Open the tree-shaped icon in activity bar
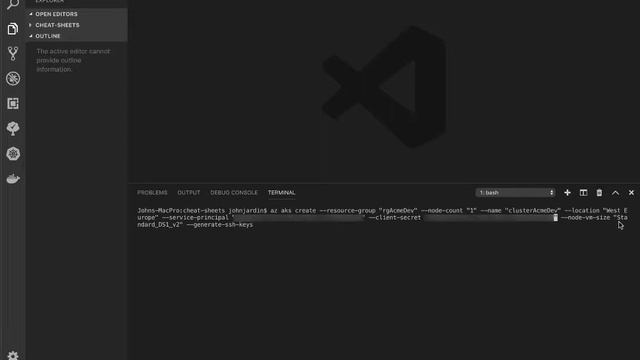The width and height of the screenshot is (640, 360). click(x=13, y=129)
